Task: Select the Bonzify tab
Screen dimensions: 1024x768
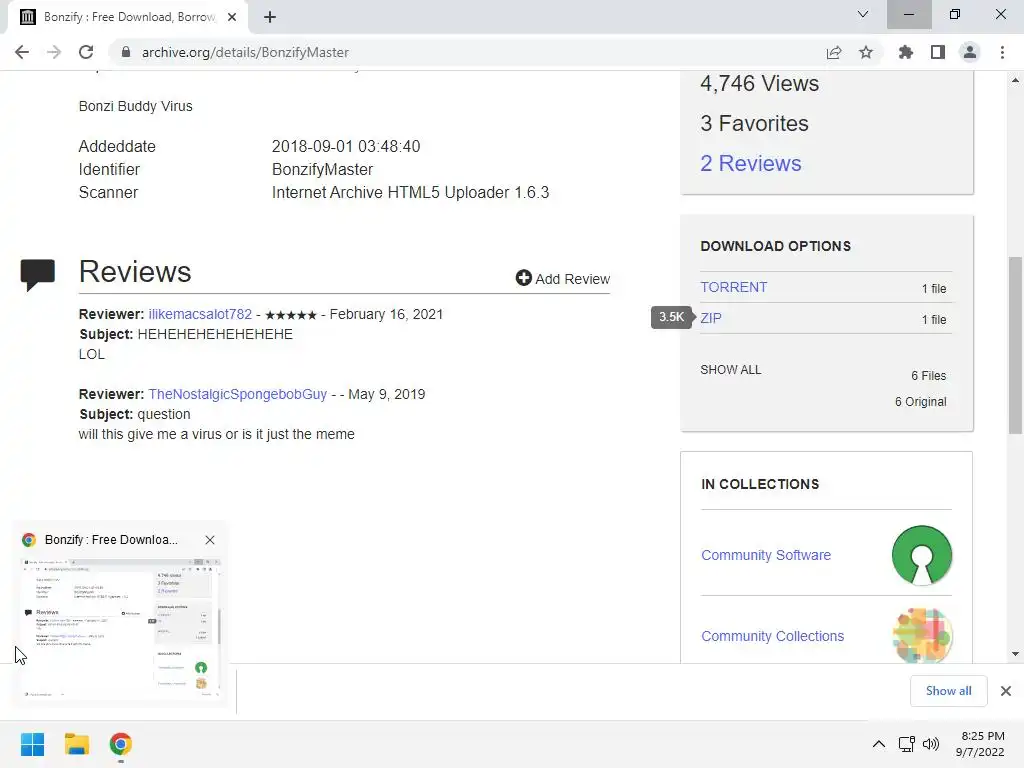Action: tap(127, 17)
